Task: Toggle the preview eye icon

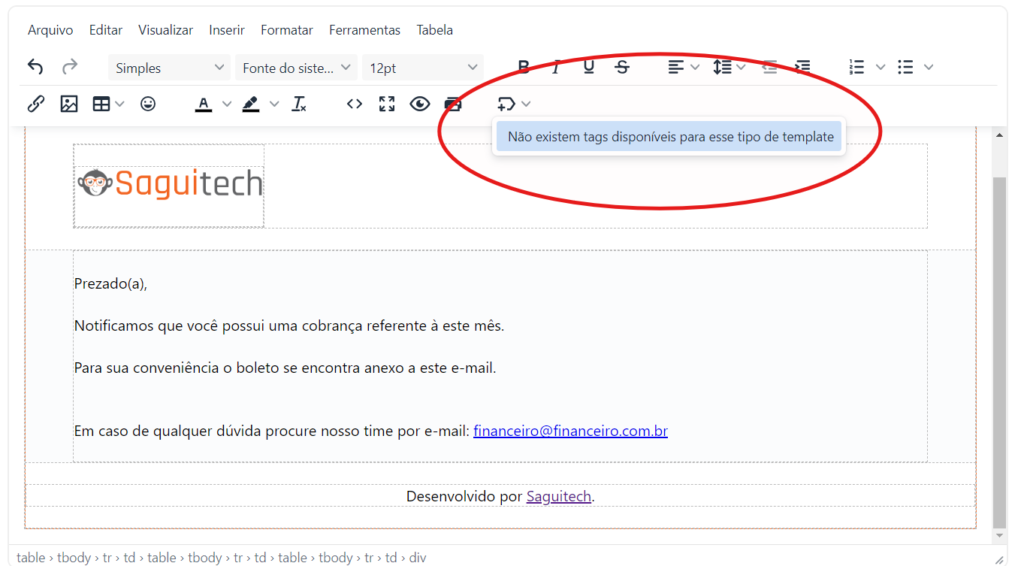Action: point(420,104)
